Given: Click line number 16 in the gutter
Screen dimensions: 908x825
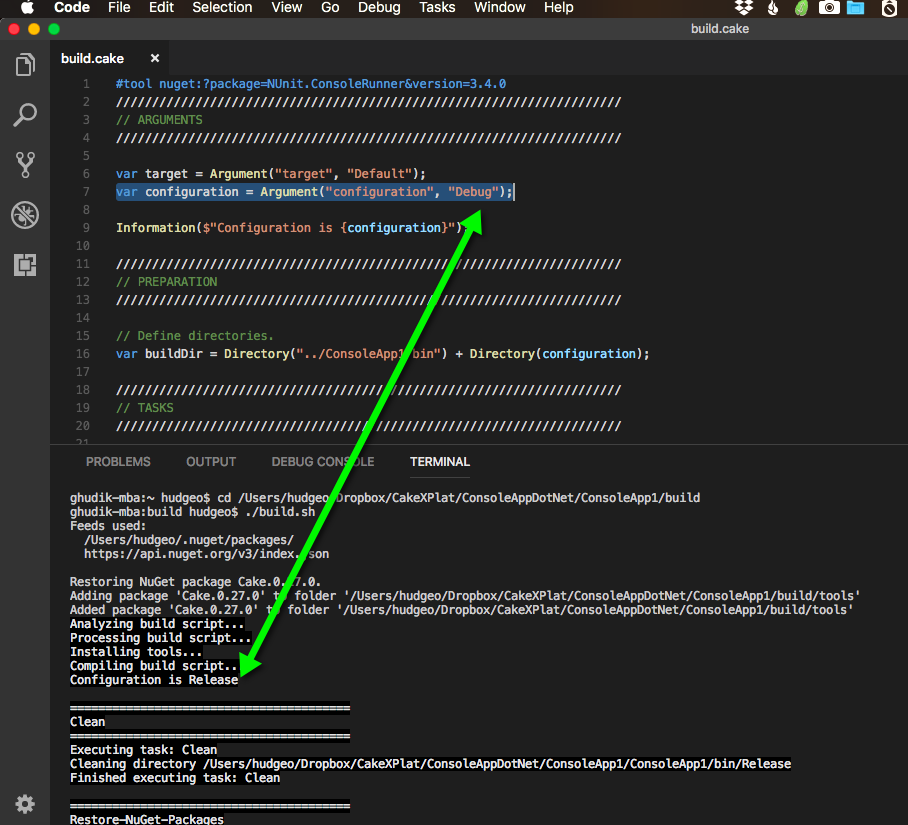Looking at the screenshot, I should 83,354.
